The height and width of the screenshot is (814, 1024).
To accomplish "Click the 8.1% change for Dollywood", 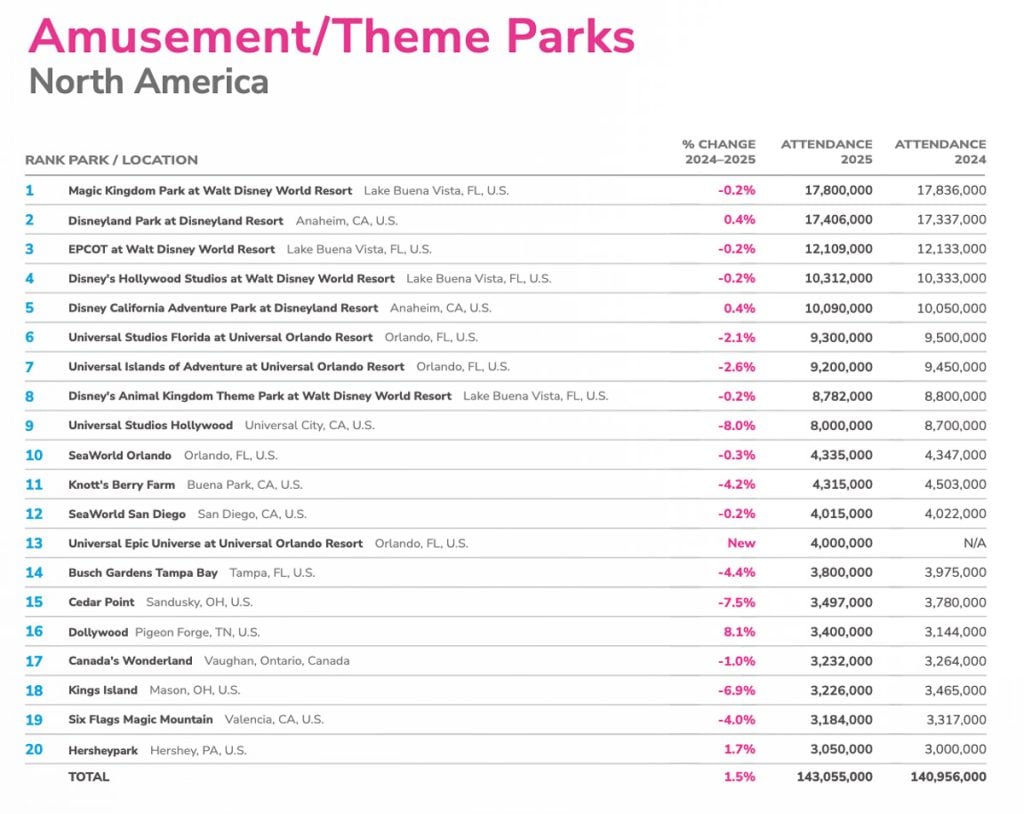I will click(x=739, y=632).
